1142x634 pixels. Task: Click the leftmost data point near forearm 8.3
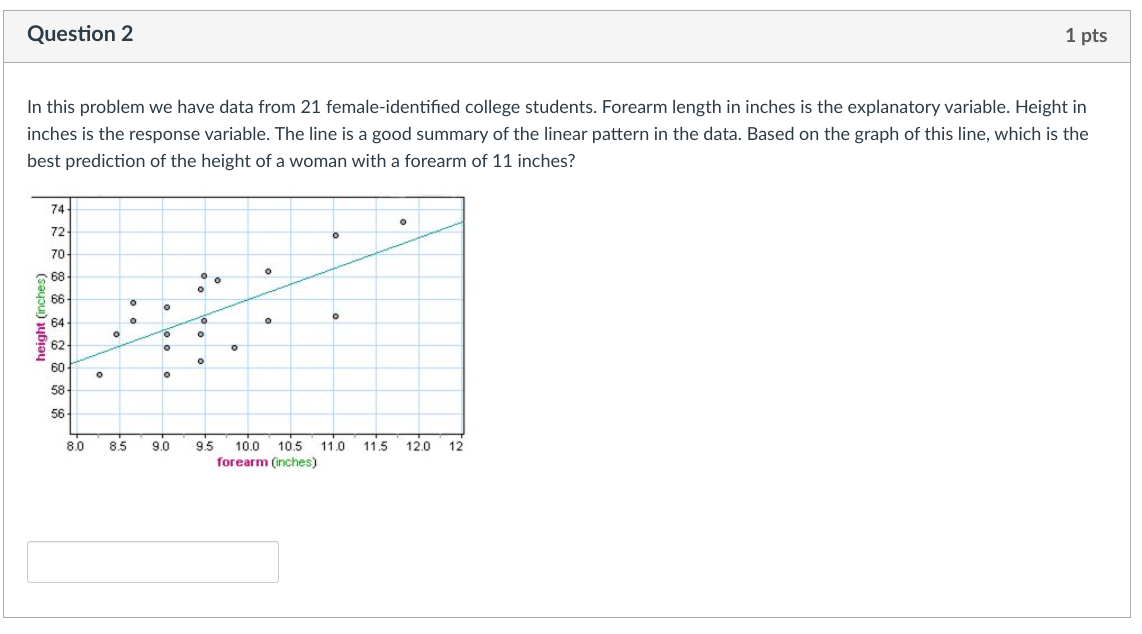pyautogui.click(x=99, y=375)
